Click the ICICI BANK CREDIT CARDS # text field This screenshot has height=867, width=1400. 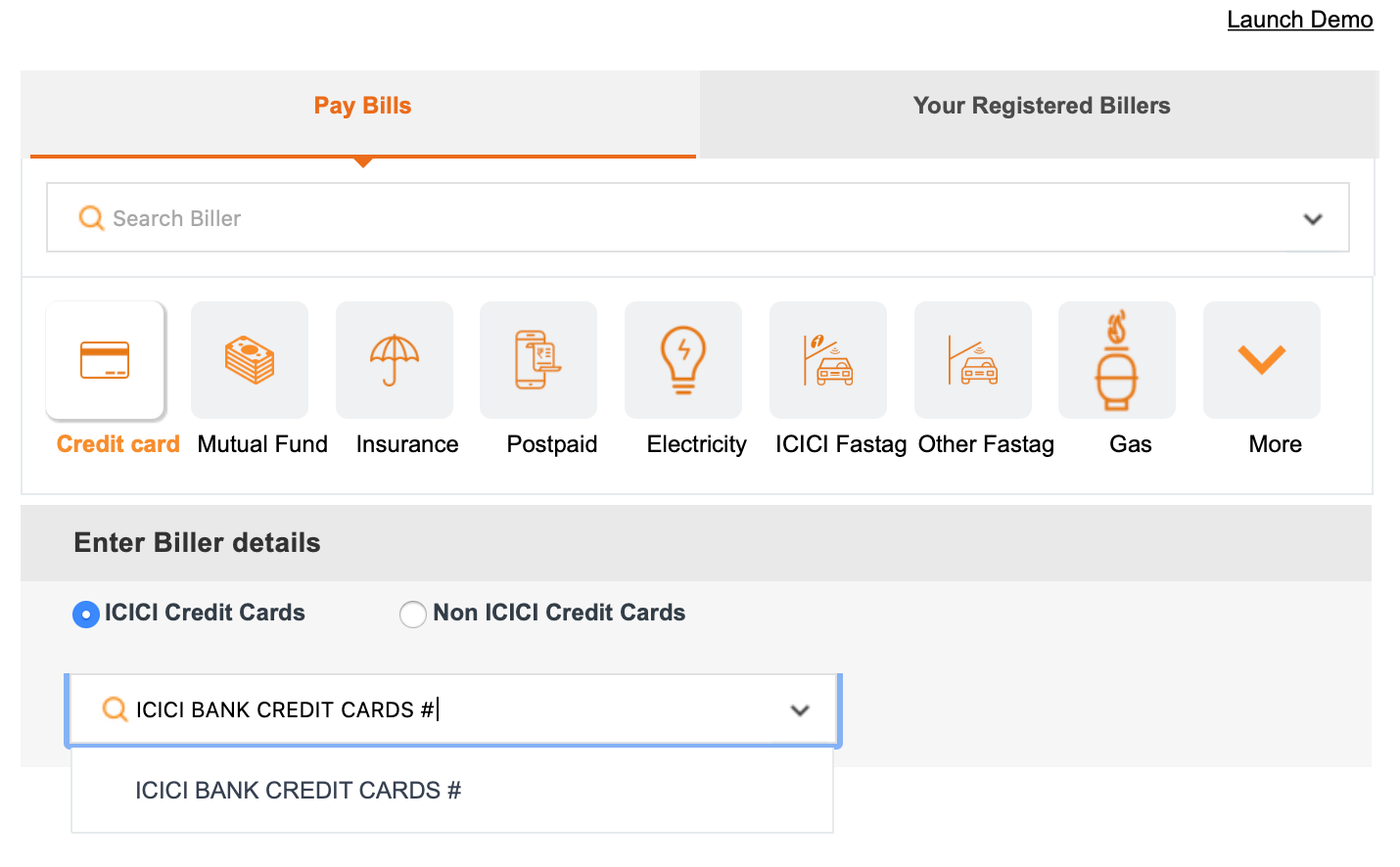pyautogui.click(x=453, y=709)
